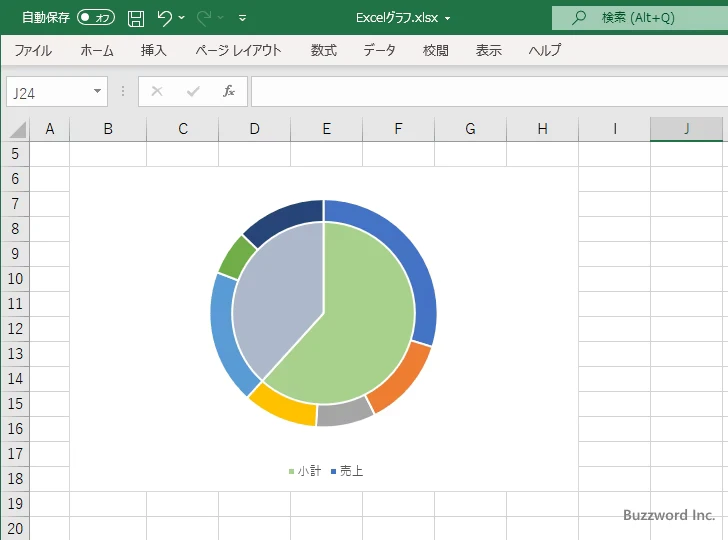Click the formula bar resize handle dots
This screenshot has width=728, height=540.
pos(123,91)
